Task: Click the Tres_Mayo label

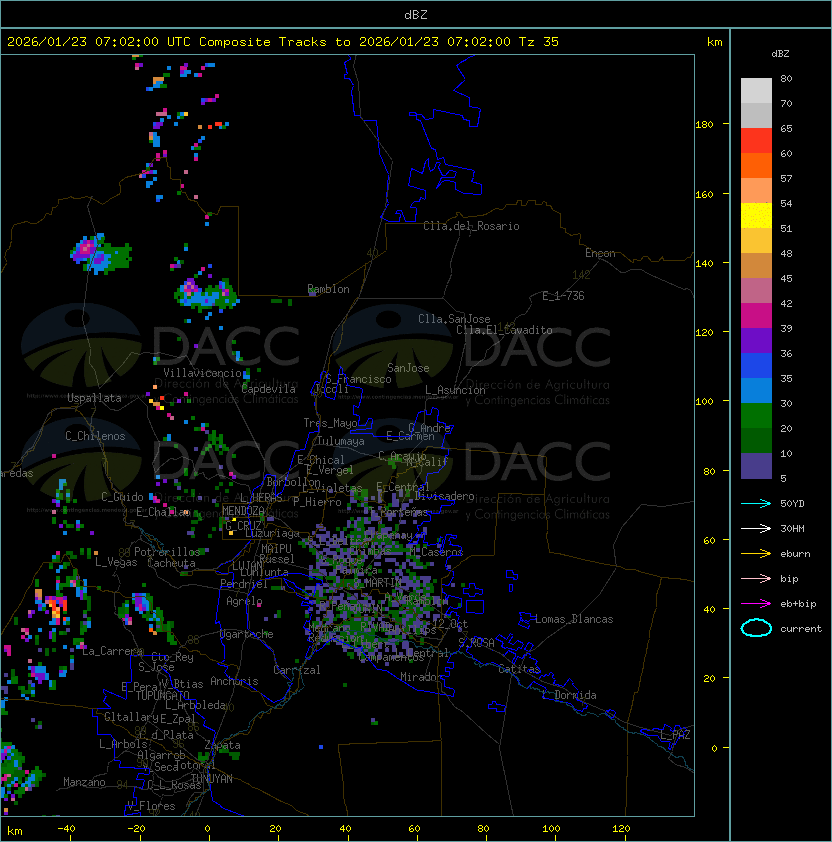Action: [x=330, y=423]
